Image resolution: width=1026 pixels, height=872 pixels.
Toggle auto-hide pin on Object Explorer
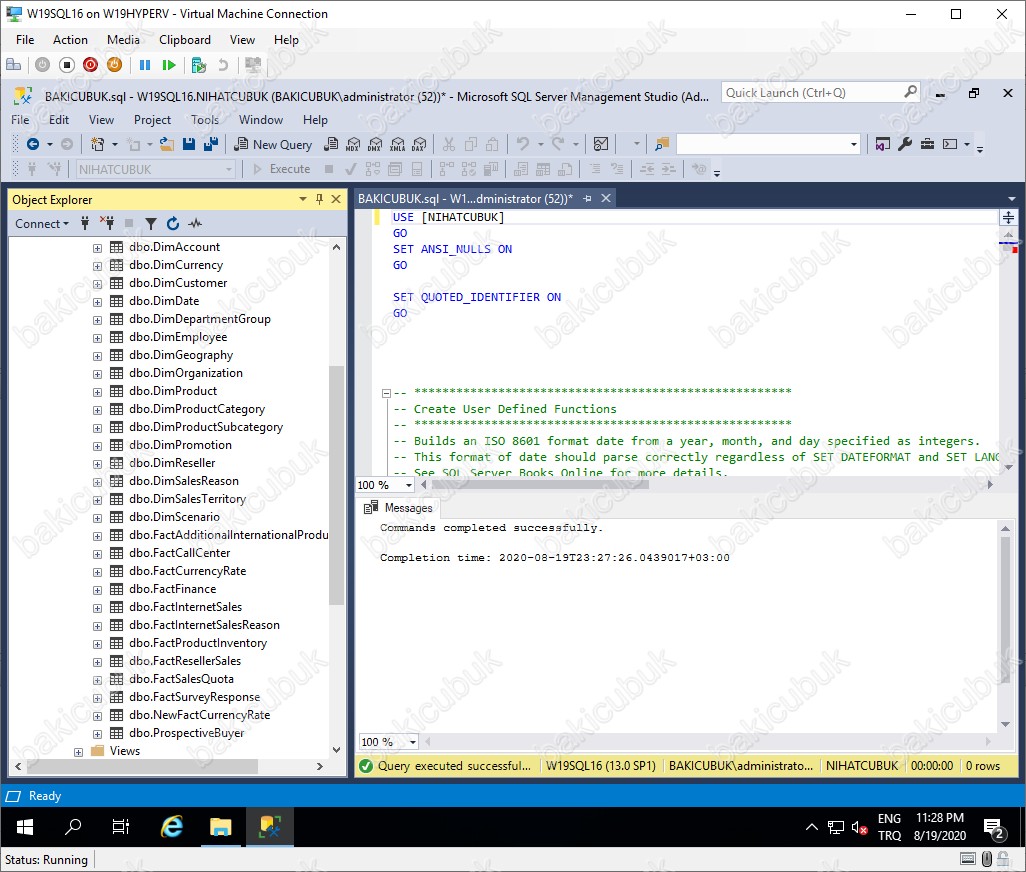point(319,199)
